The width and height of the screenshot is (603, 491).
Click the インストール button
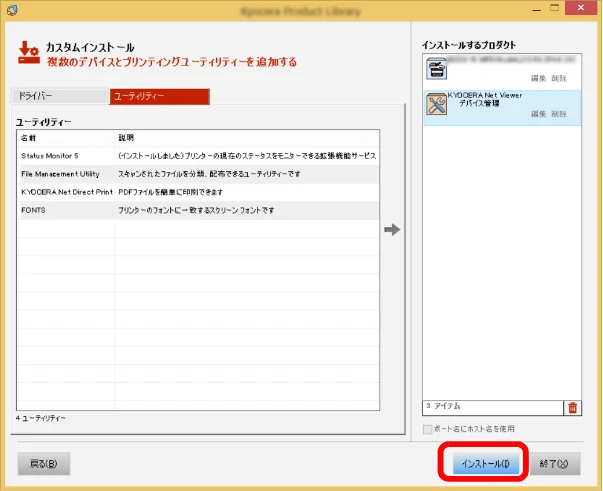(x=485, y=463)
